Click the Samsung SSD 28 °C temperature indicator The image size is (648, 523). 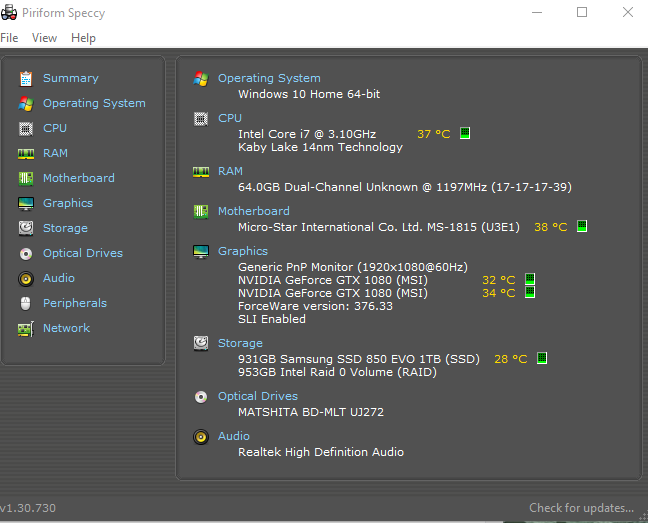point(511,358)
